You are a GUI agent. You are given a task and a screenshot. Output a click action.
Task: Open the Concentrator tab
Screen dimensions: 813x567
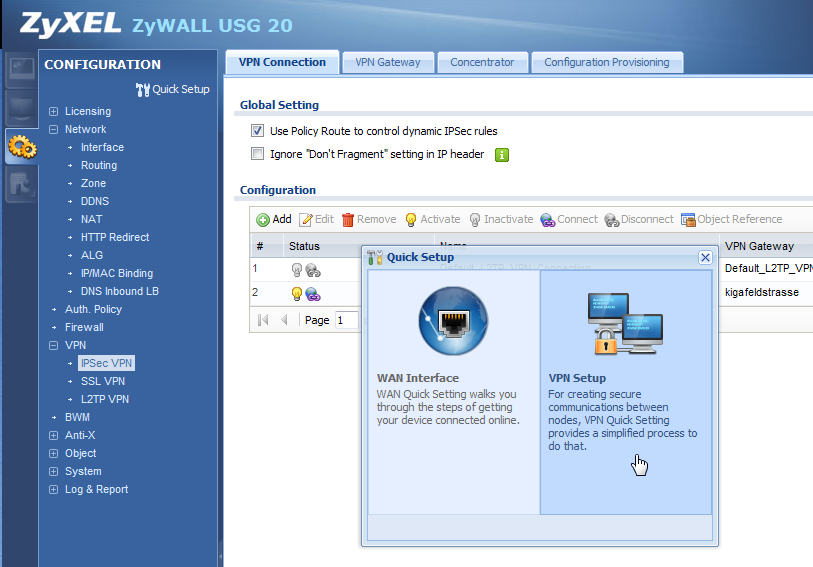pyautogui.click(x=482, y=62)
